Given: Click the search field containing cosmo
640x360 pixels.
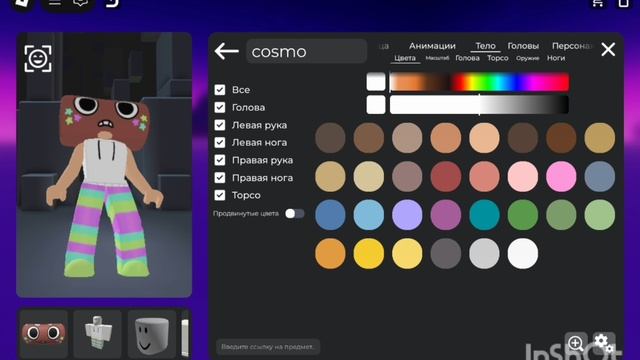Looking at the screenshot, I should [307, 51].
